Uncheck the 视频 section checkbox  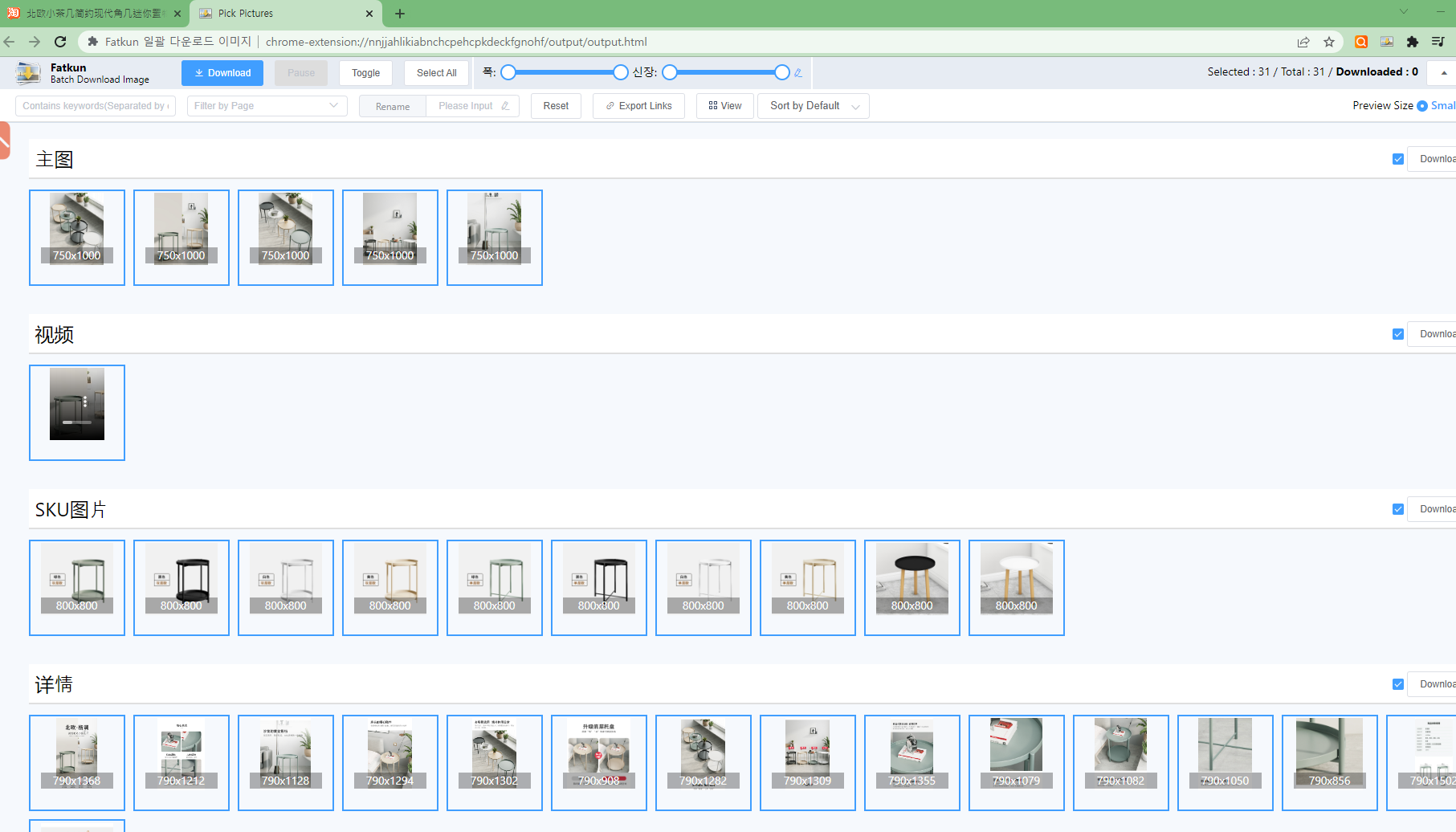coord(1398,334)
